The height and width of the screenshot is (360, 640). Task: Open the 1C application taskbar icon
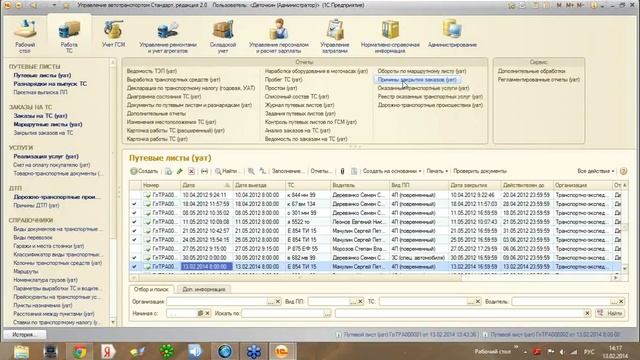[282, 351]
